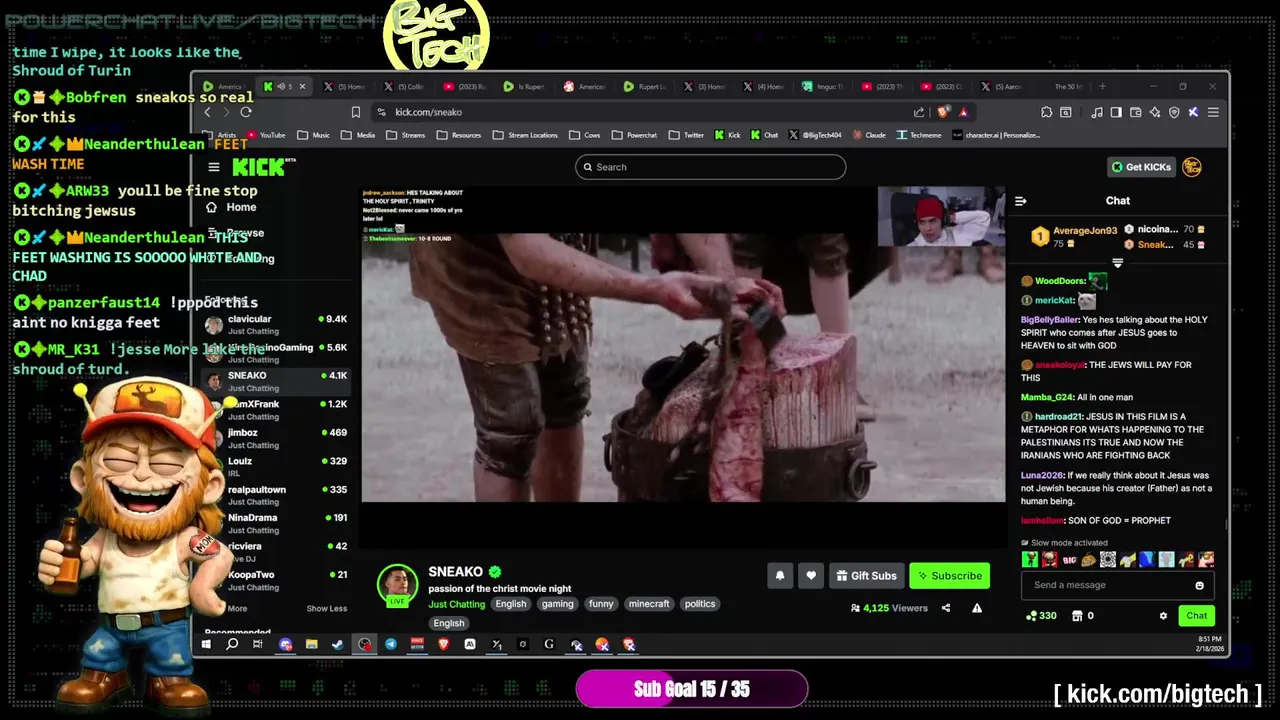The image size is (1280, 720).
Task: Open a new browser tab plus button
Action: tap(1103, 87)
